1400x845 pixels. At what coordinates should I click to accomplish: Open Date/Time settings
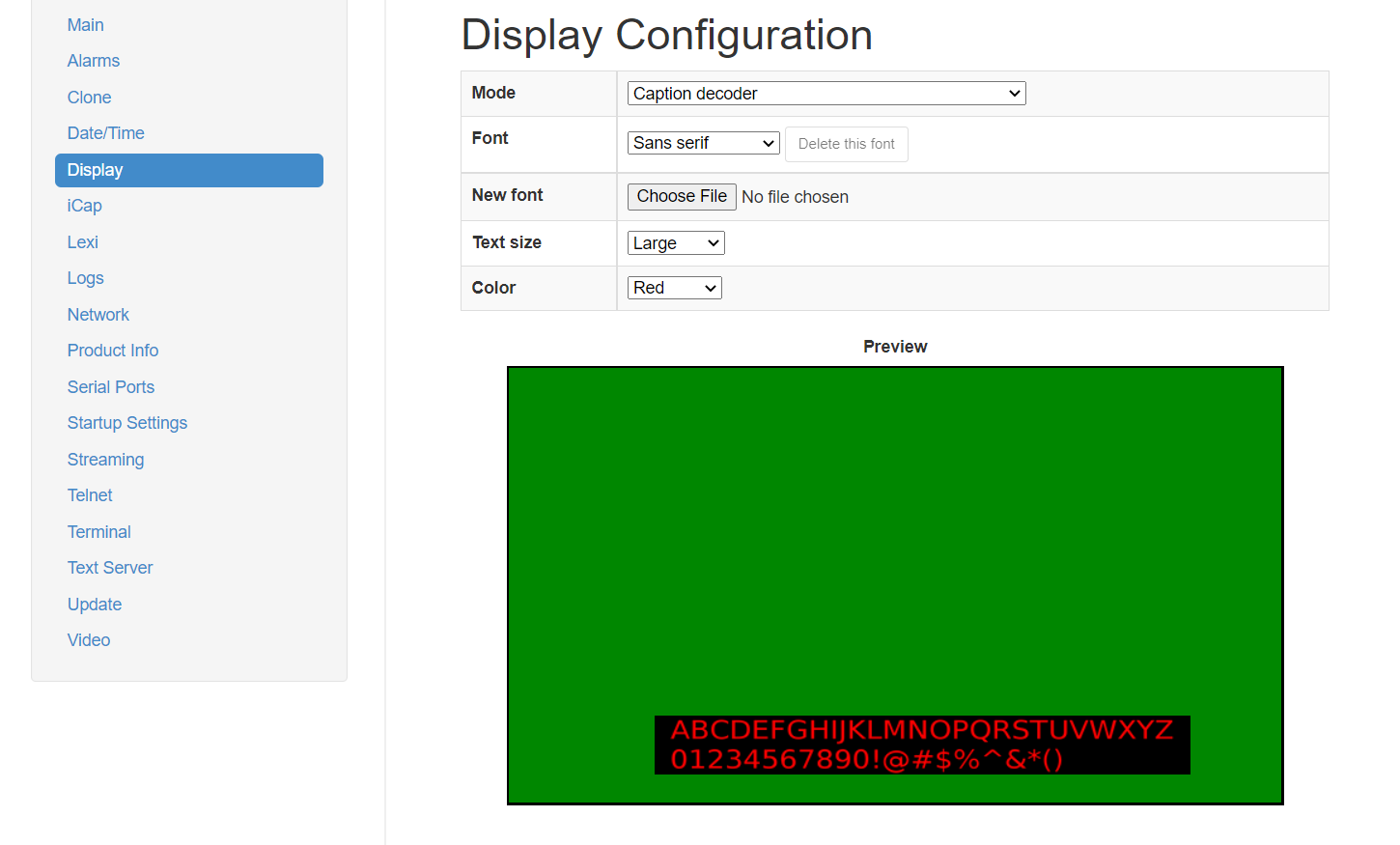pyautogui.click(x=106, y=133)
